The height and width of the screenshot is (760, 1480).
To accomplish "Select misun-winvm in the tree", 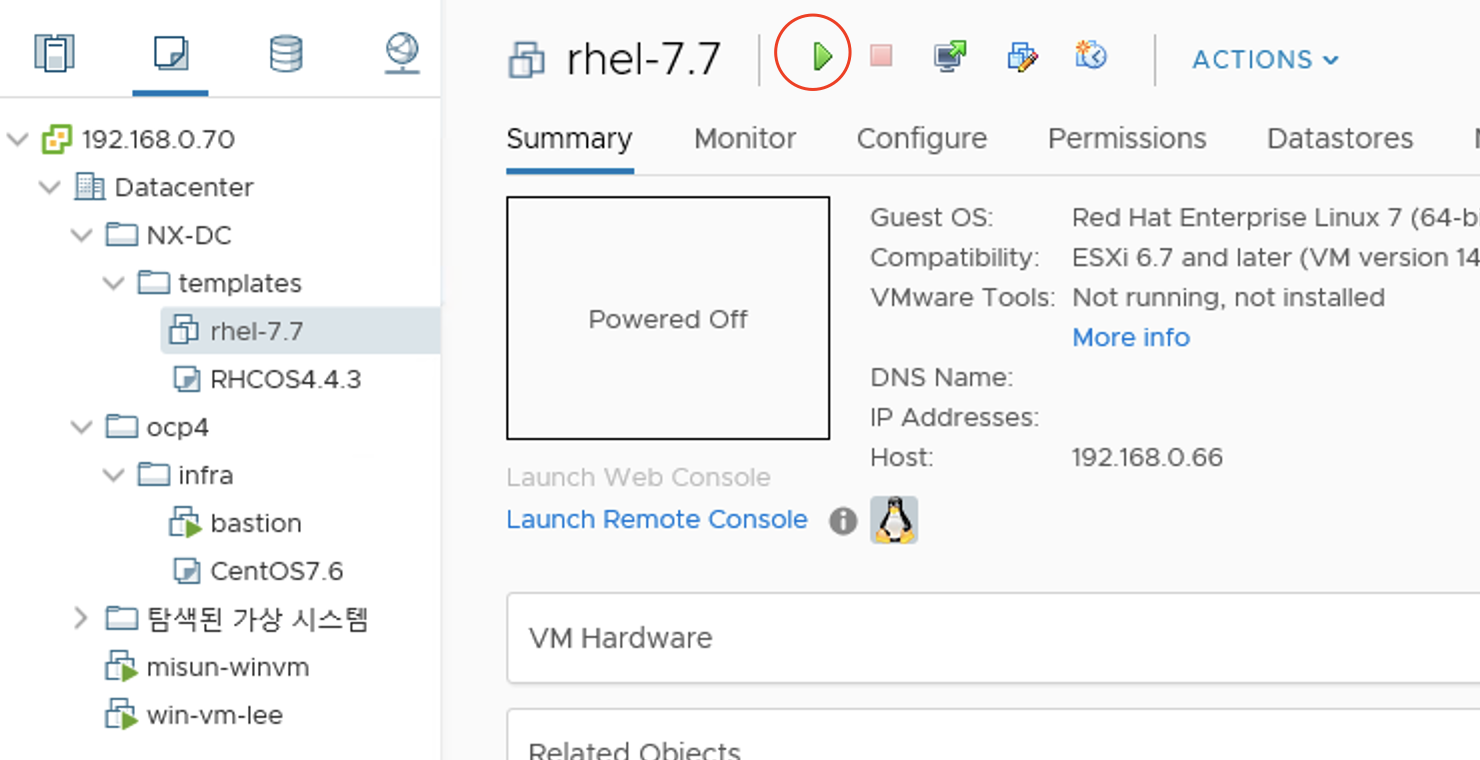I will click(228, 667).
